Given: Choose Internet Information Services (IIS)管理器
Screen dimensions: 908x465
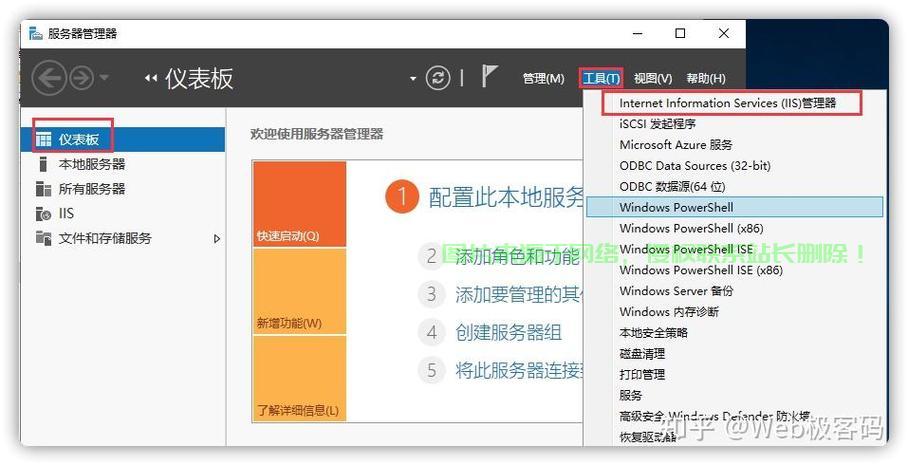Looking at the screenshot, I should 727,103.
